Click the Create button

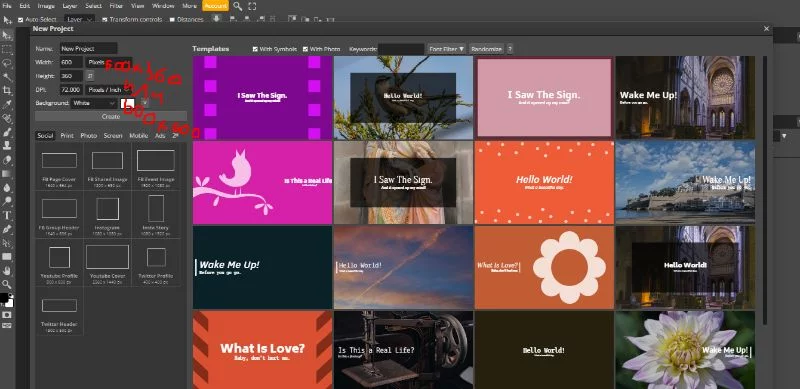[111, 116]
